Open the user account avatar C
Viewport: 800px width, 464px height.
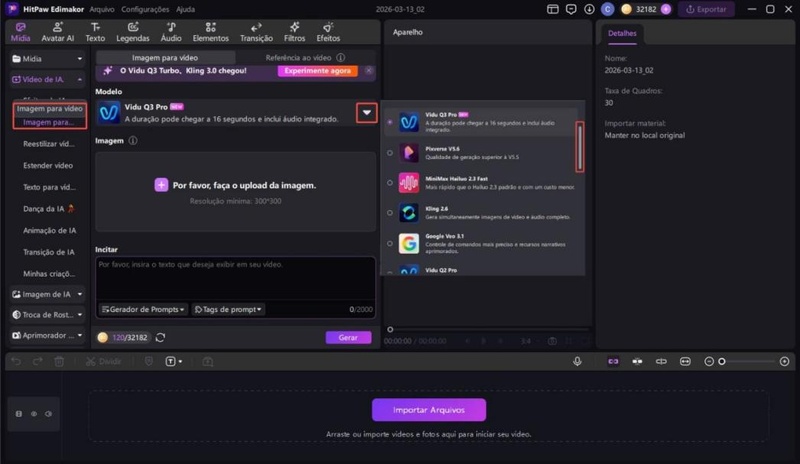607,9
